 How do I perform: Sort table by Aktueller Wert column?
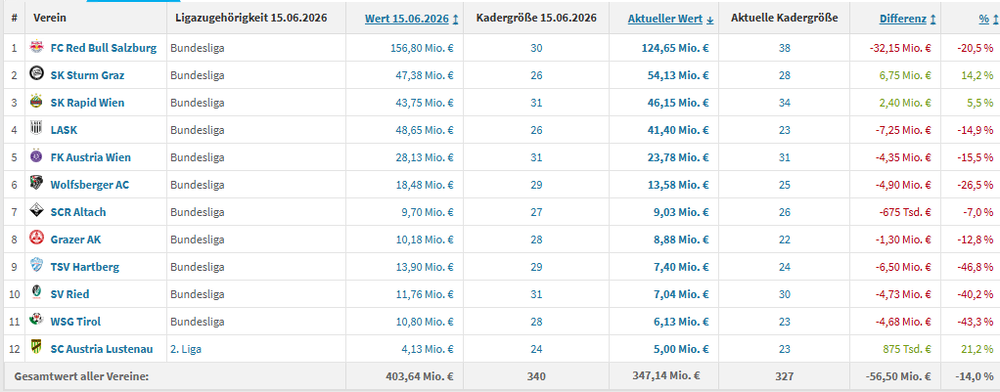671,19
